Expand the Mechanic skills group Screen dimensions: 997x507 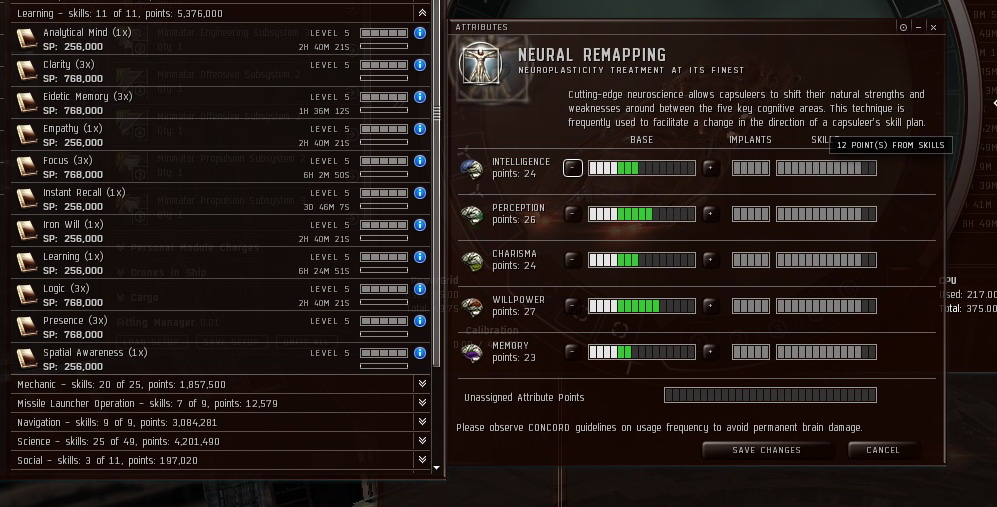point(422,384)
